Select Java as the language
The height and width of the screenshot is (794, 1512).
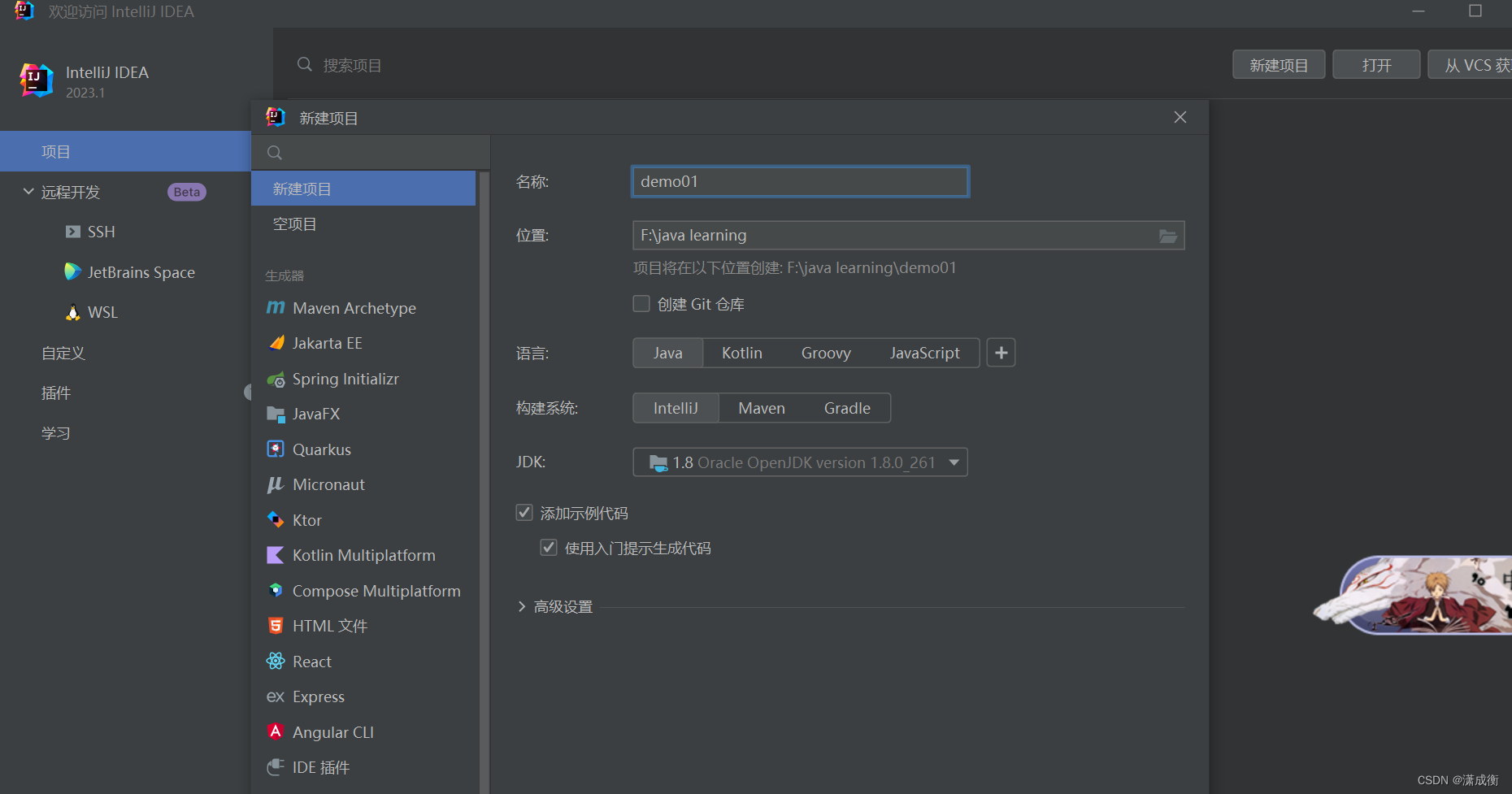click(x=668, y=353)
